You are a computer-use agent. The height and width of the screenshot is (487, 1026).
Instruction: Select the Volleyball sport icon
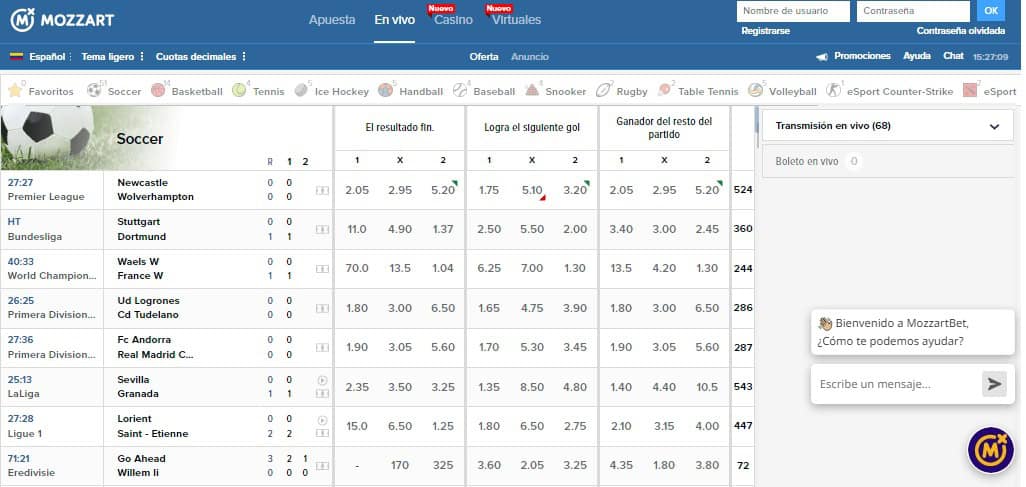(x=756, y=90)
